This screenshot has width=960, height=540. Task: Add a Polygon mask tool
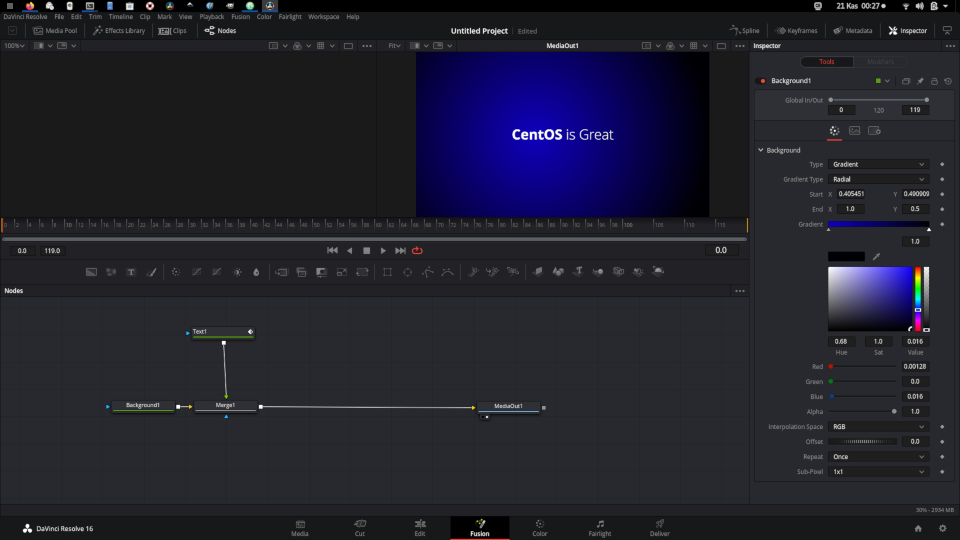point(428,272)
